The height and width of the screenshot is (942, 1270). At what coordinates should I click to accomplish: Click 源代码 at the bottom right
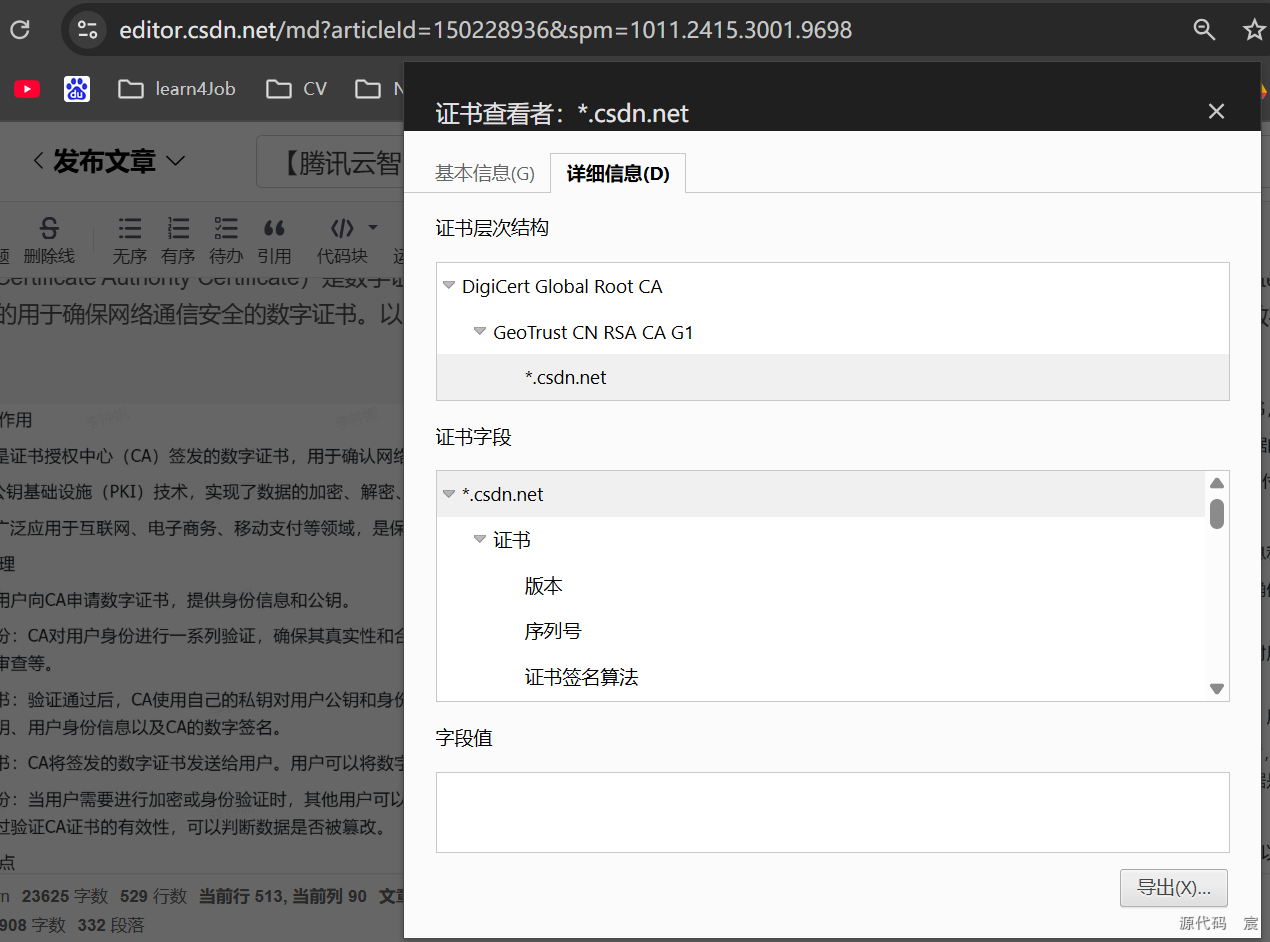click(x=1202, y=923)
